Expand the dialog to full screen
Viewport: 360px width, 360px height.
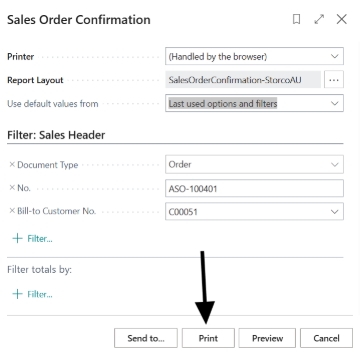(x=319, y=20)
